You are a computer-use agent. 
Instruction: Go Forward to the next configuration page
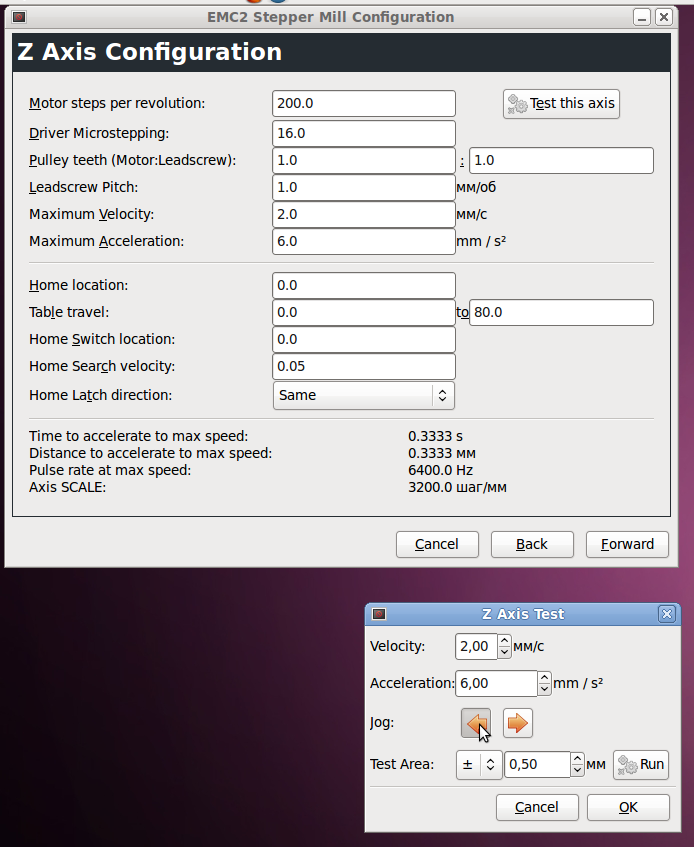(627, 544)
